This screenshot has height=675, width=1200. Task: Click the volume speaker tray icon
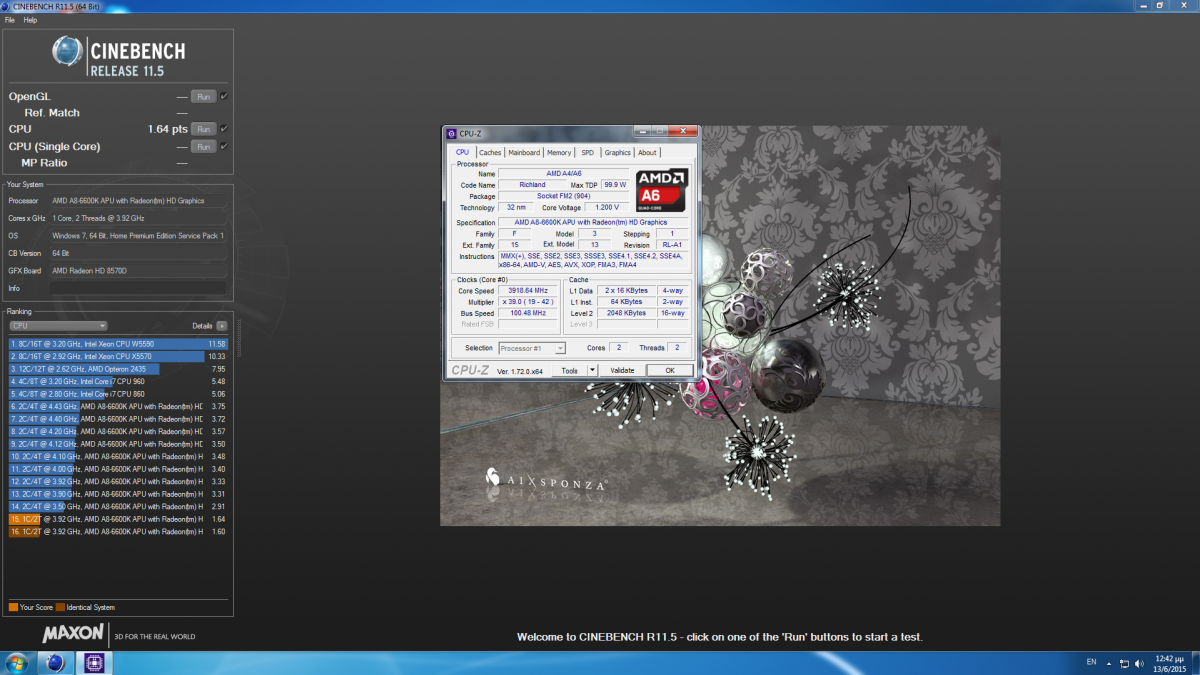pyautogui.click(x=1141, y=663)
